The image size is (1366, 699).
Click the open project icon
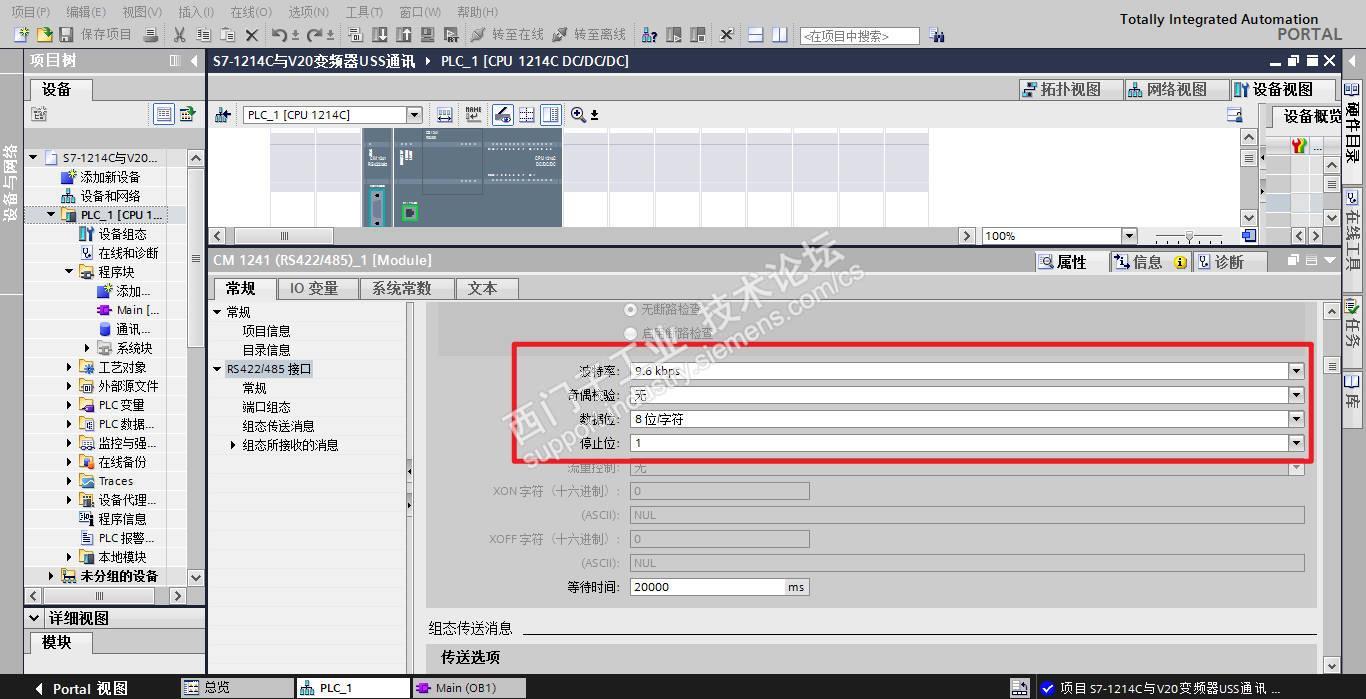(45, 35)
